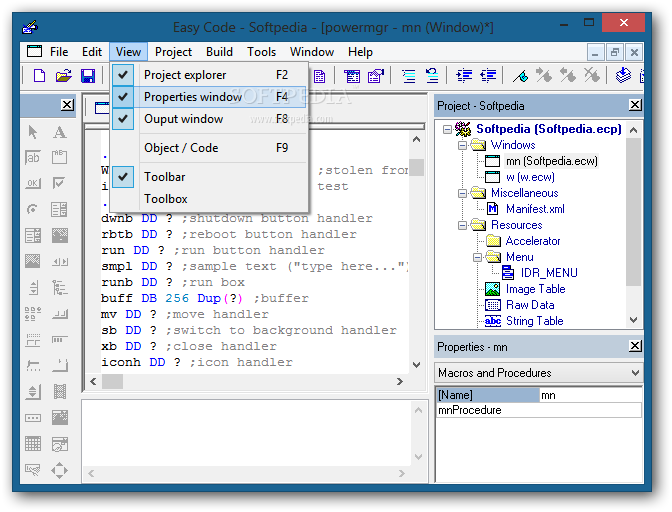Click the properties hand toolbar icon

[x=376, y=76]
